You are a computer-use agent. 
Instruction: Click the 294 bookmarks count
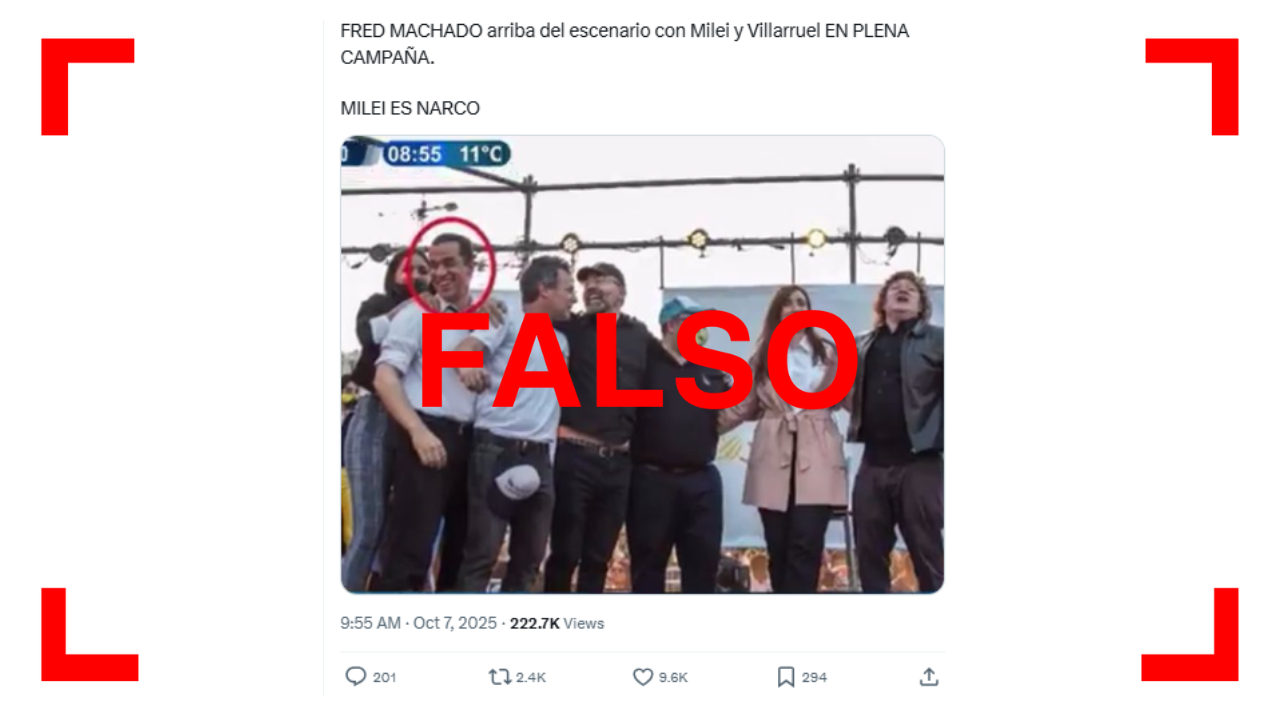tap(814, 678)
